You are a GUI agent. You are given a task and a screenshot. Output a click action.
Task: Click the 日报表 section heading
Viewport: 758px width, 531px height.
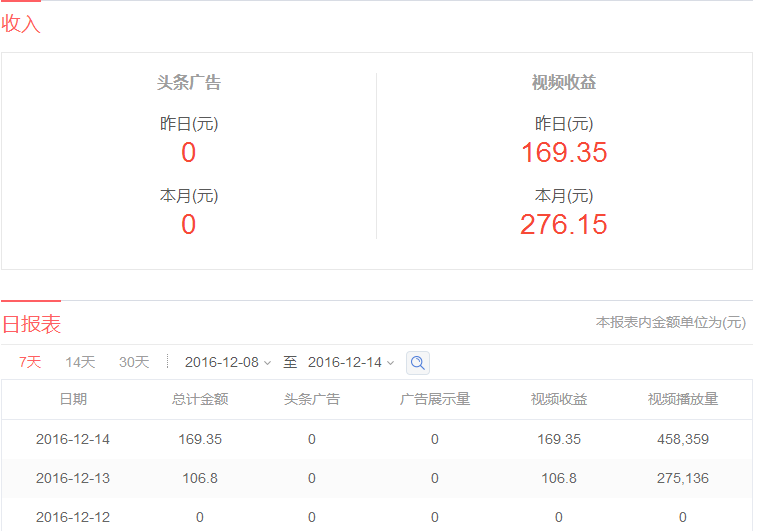31,324
